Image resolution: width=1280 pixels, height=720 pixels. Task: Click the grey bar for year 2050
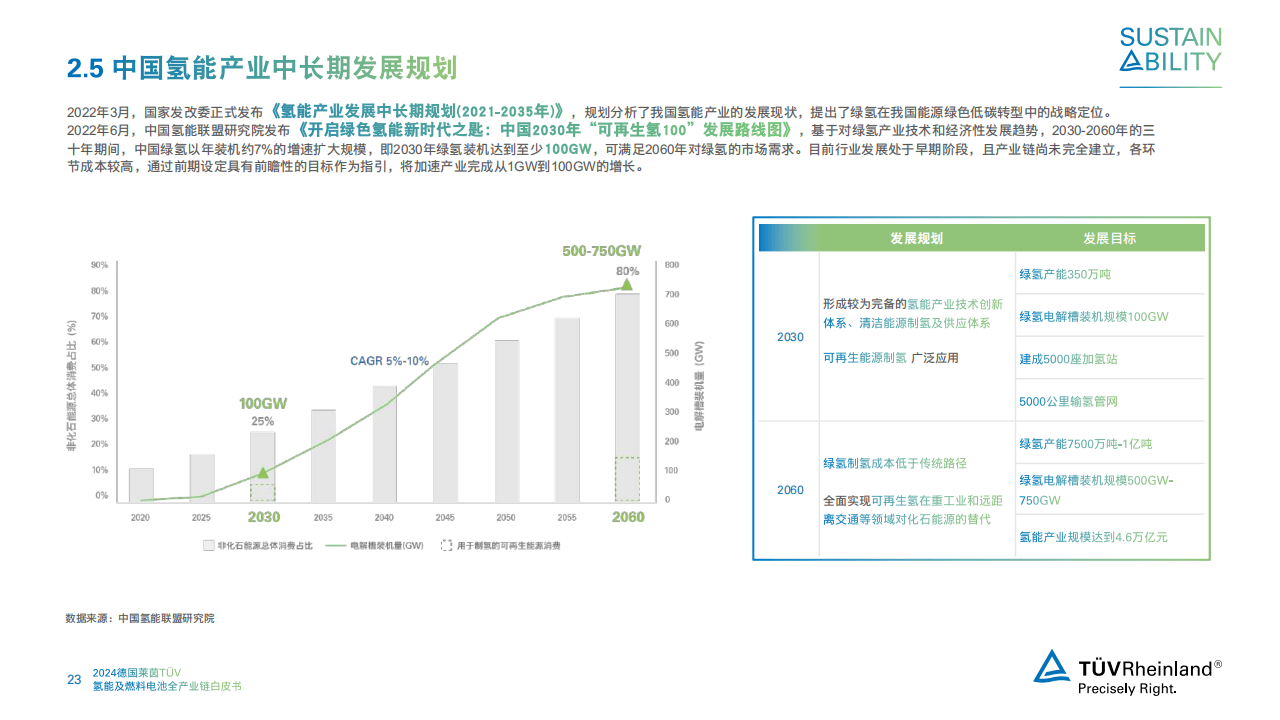[507, 420]
